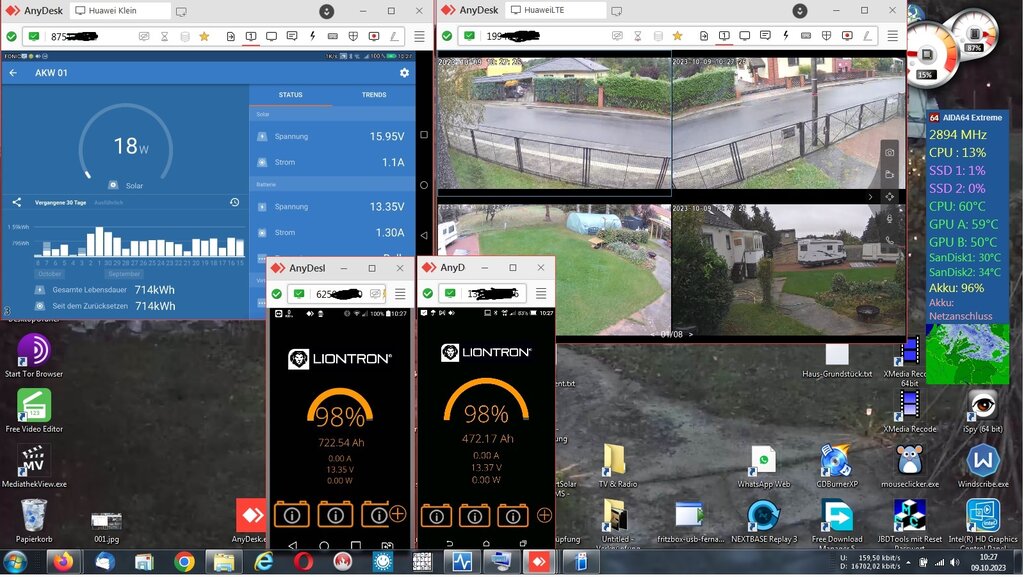Image resolution: width=1024 pixels, height=577 pixels.
Task: Start phone call icon in camera side panel
Action: click(x=889, y=240)
